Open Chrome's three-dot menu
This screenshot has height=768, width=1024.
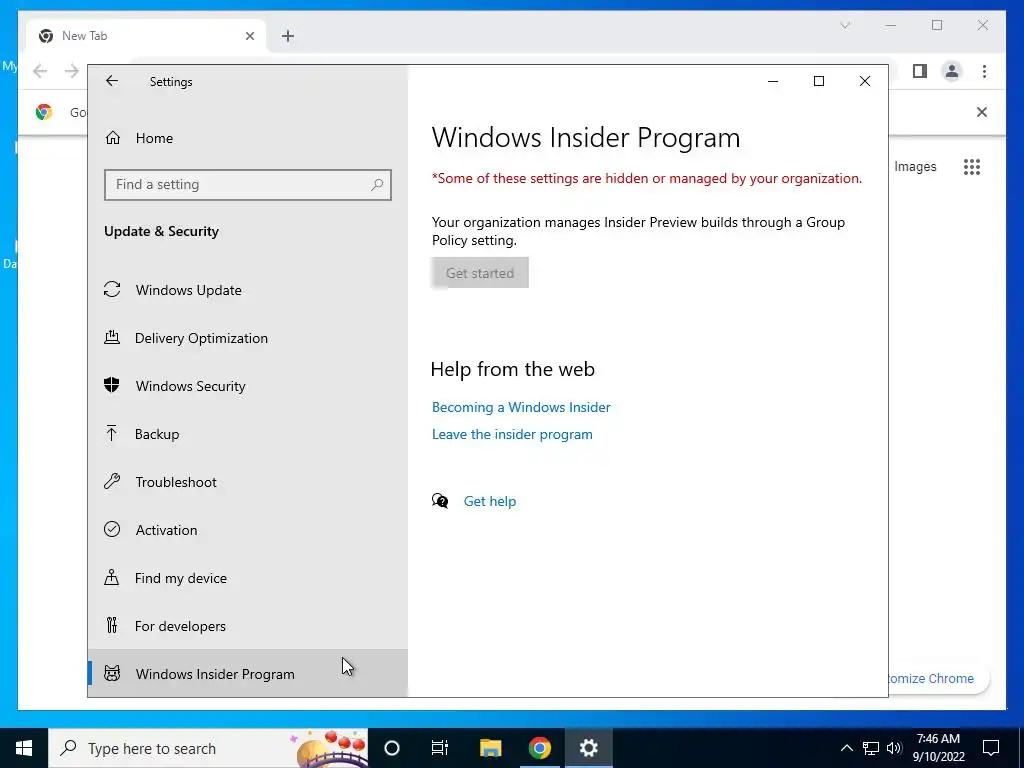(x=984, y=71)
